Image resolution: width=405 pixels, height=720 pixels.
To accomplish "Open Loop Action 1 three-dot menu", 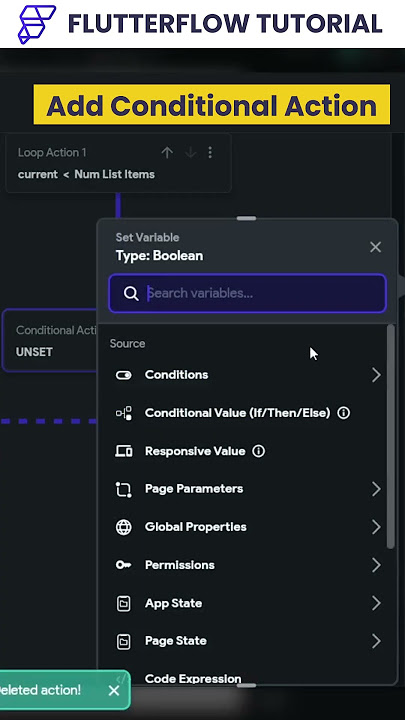I will tap(210, 152).
